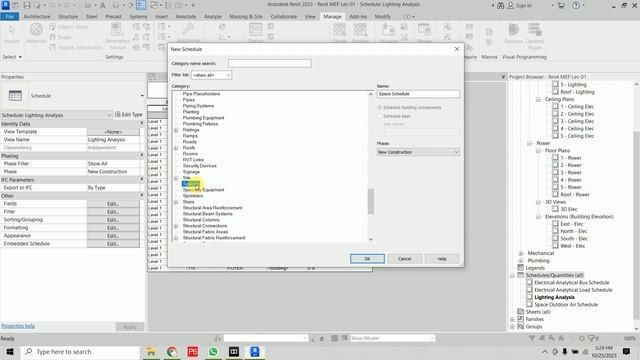Select the Modify tool in the ribbon
The height and width of the screenshot is (360, 640).
point(12,33)
